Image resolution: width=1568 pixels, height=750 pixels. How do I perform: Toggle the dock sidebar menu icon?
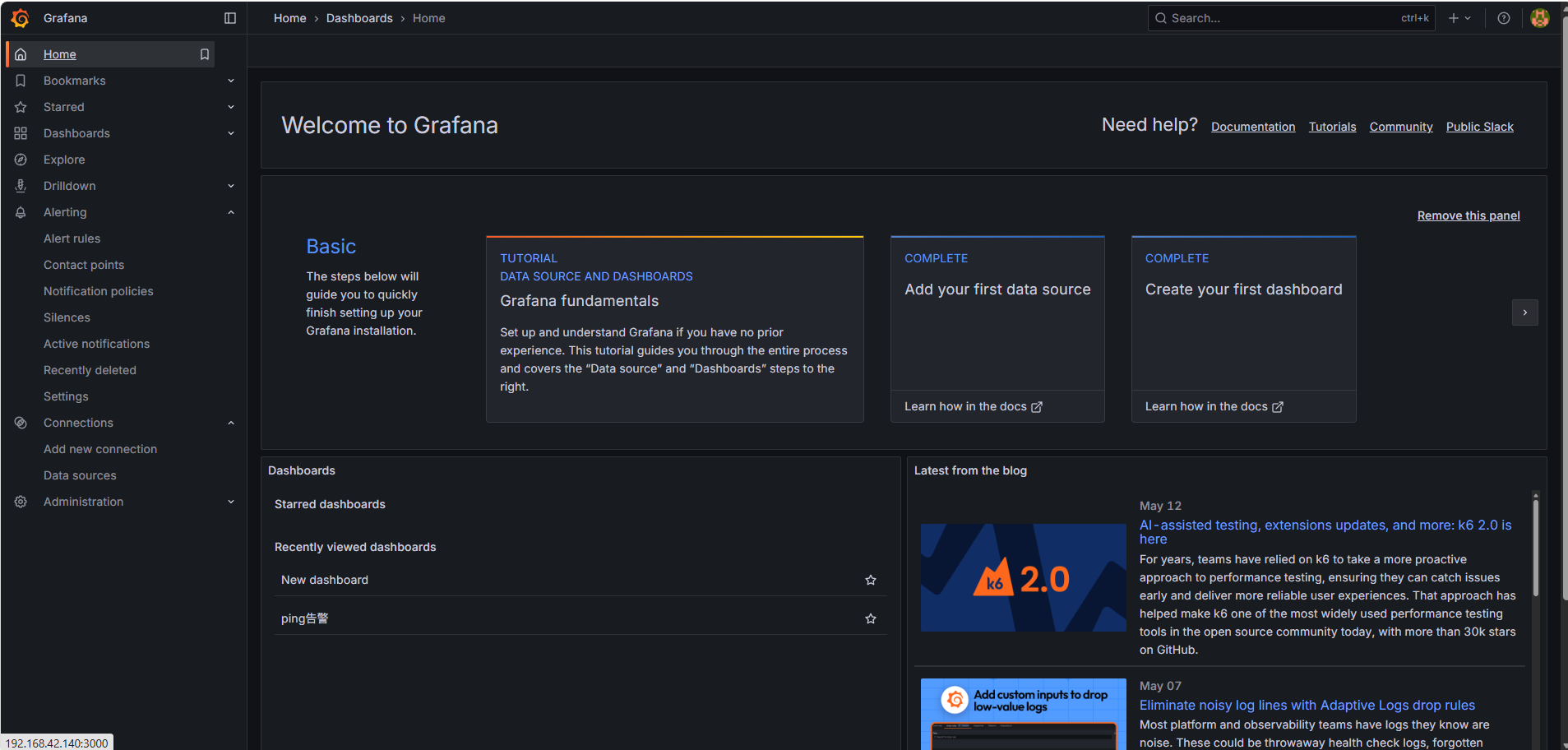click(230, 18)
